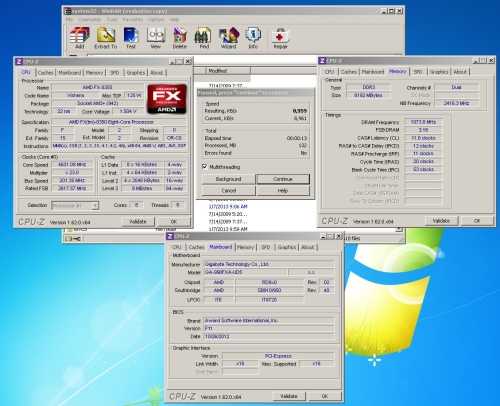
Task: Select Graphics tab in Mainboard CPU-Z window
Action: click(287, 247)
